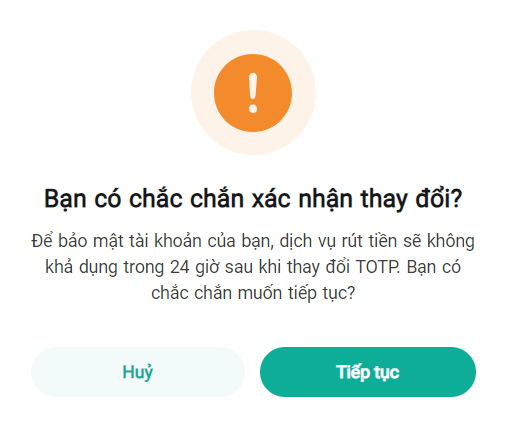
Task: Click the "chắc chắn" words in the heading
Action: [186, 199]
